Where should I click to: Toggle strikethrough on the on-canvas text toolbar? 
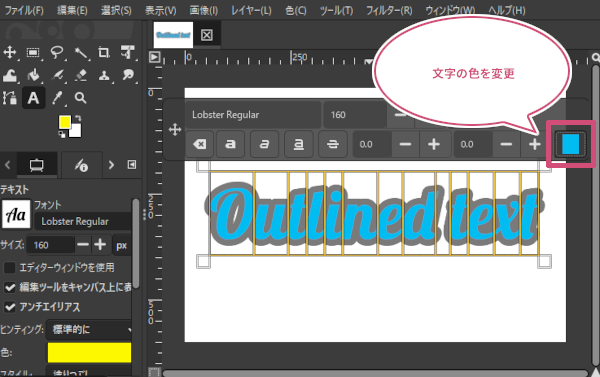coord(333,144)
